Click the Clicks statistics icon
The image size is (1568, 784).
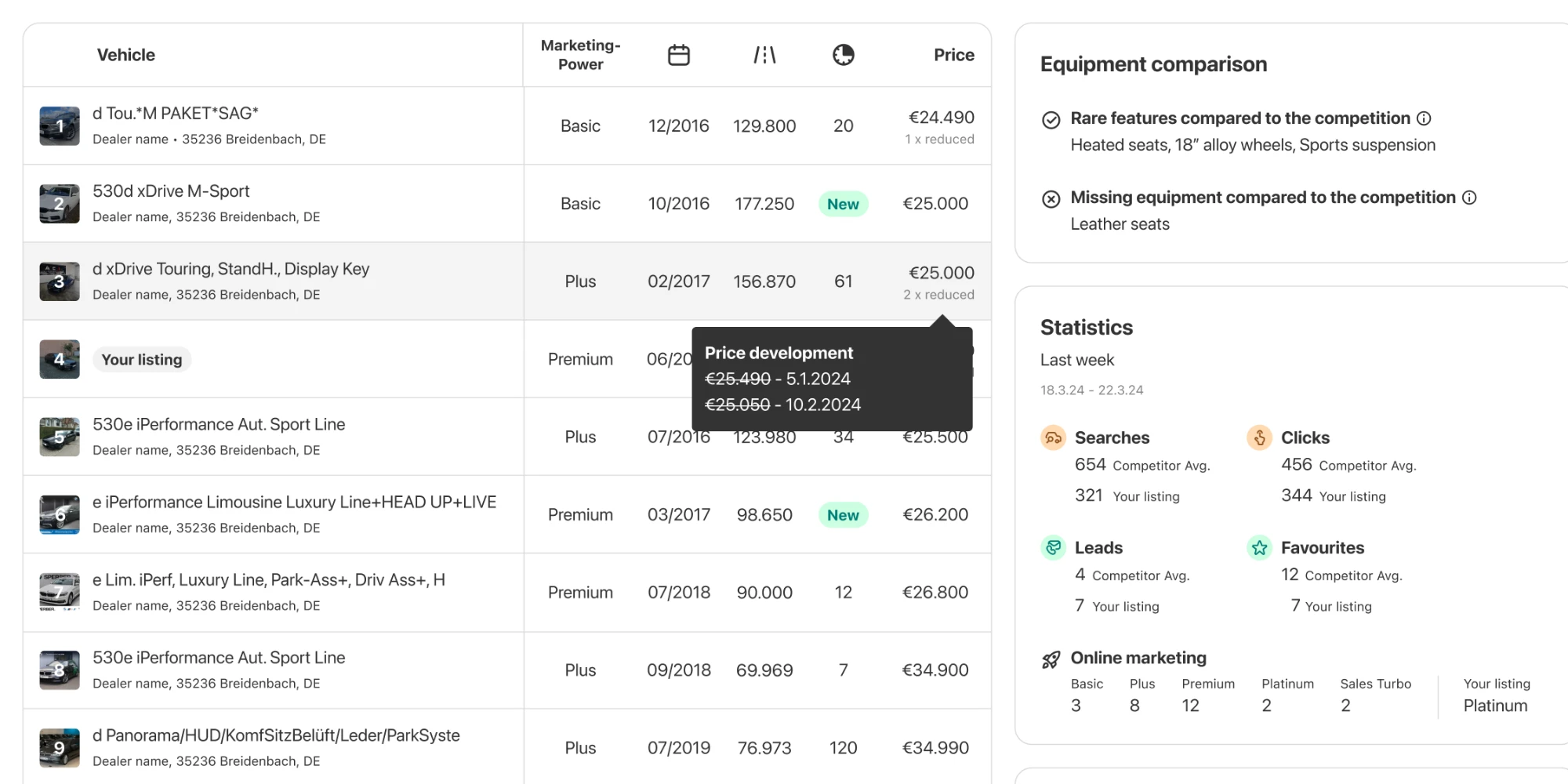1260,437
